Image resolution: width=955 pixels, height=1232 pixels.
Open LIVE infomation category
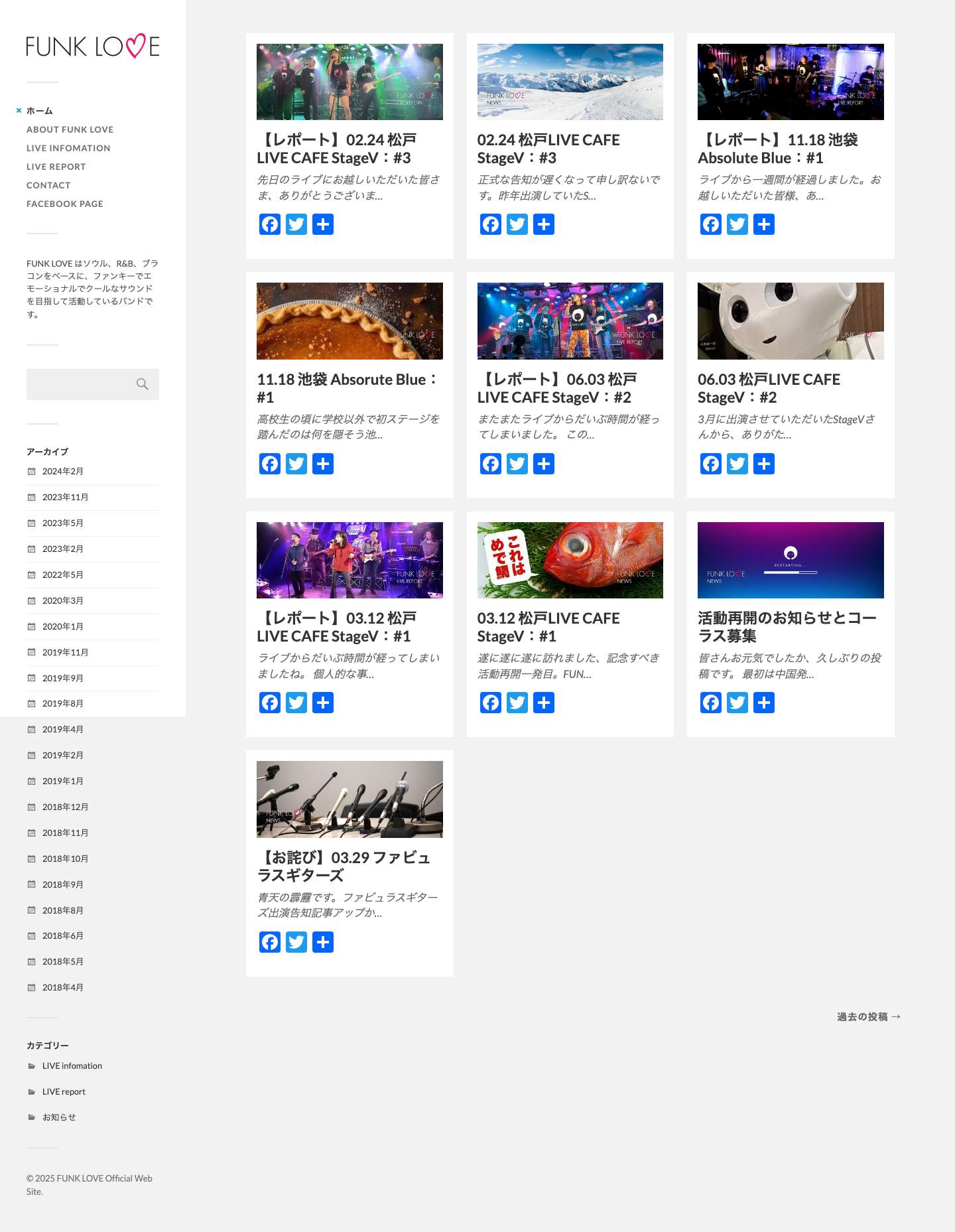pos(72,1065)
